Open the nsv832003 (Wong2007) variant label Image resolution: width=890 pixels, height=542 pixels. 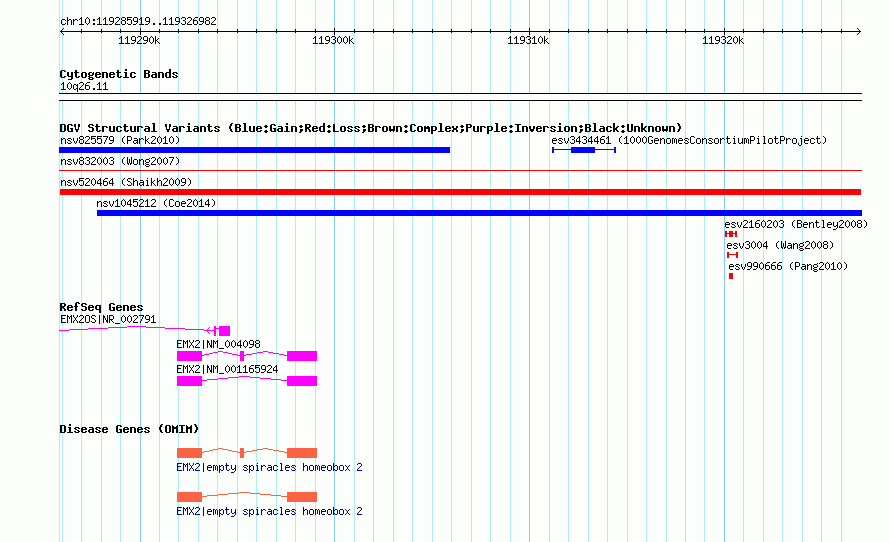click(x=120, y=161)
